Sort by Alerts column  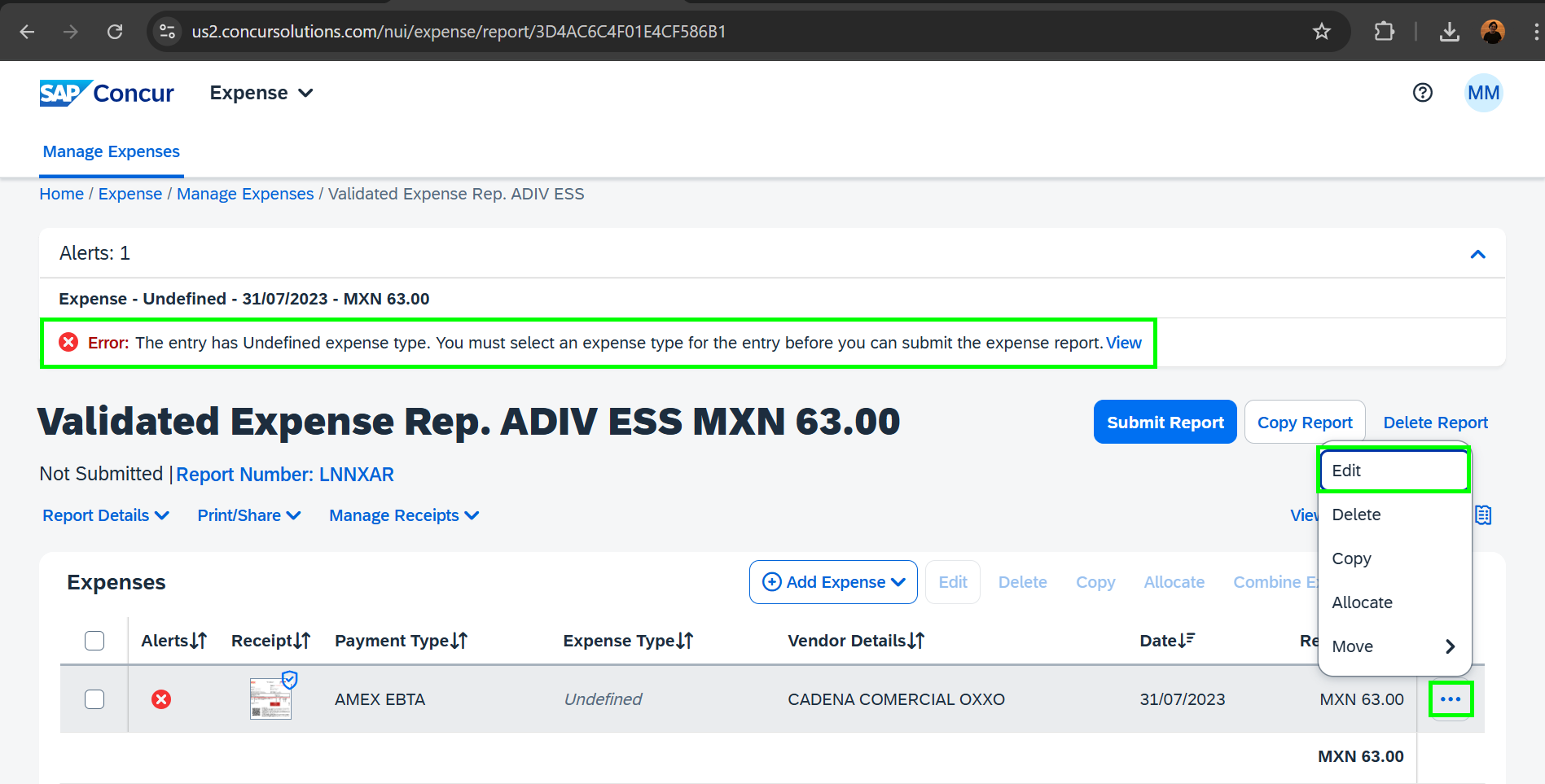click(174, 641)
